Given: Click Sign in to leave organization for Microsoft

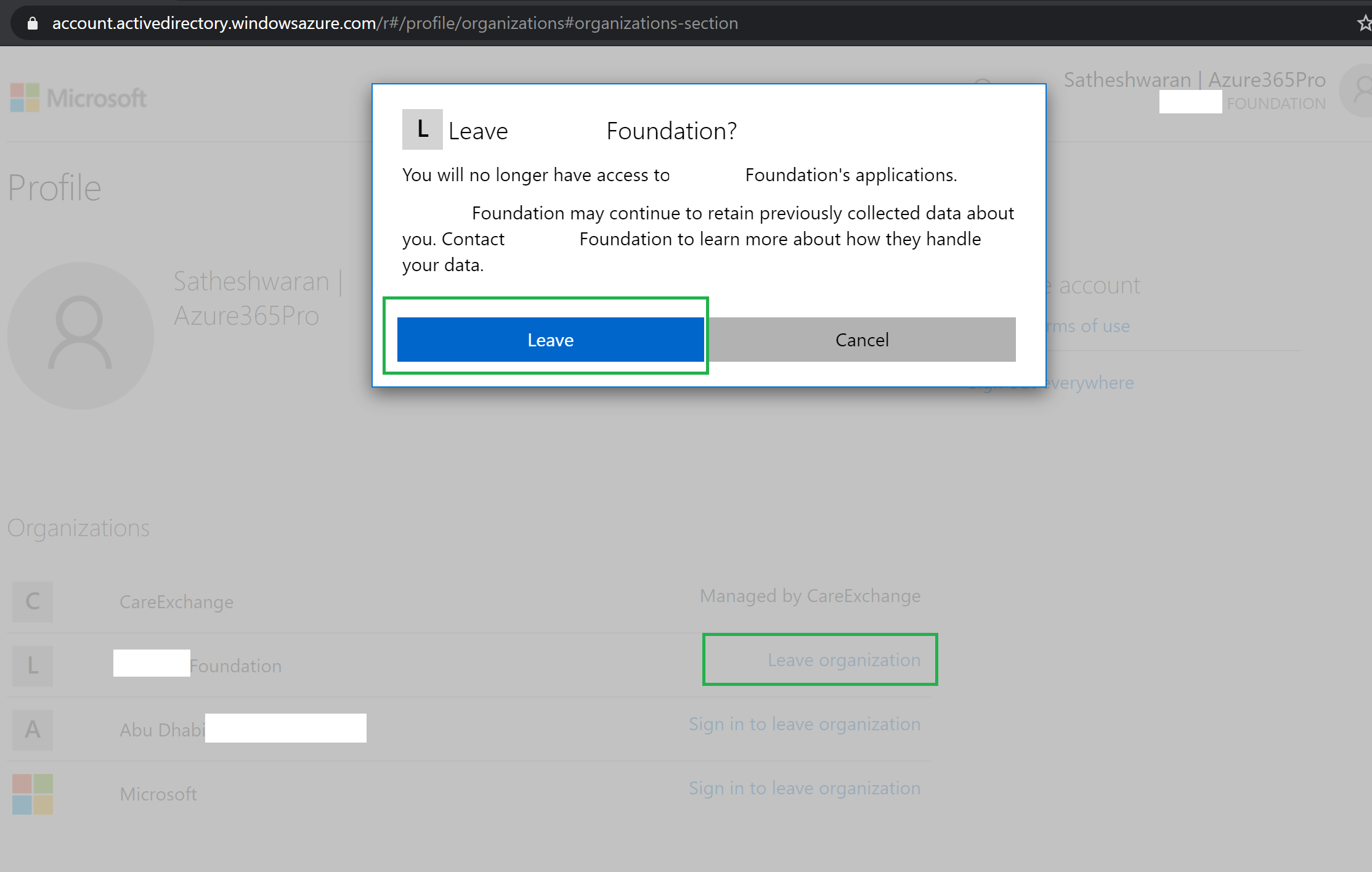Looking at the screenshot, I should point(805,788).
